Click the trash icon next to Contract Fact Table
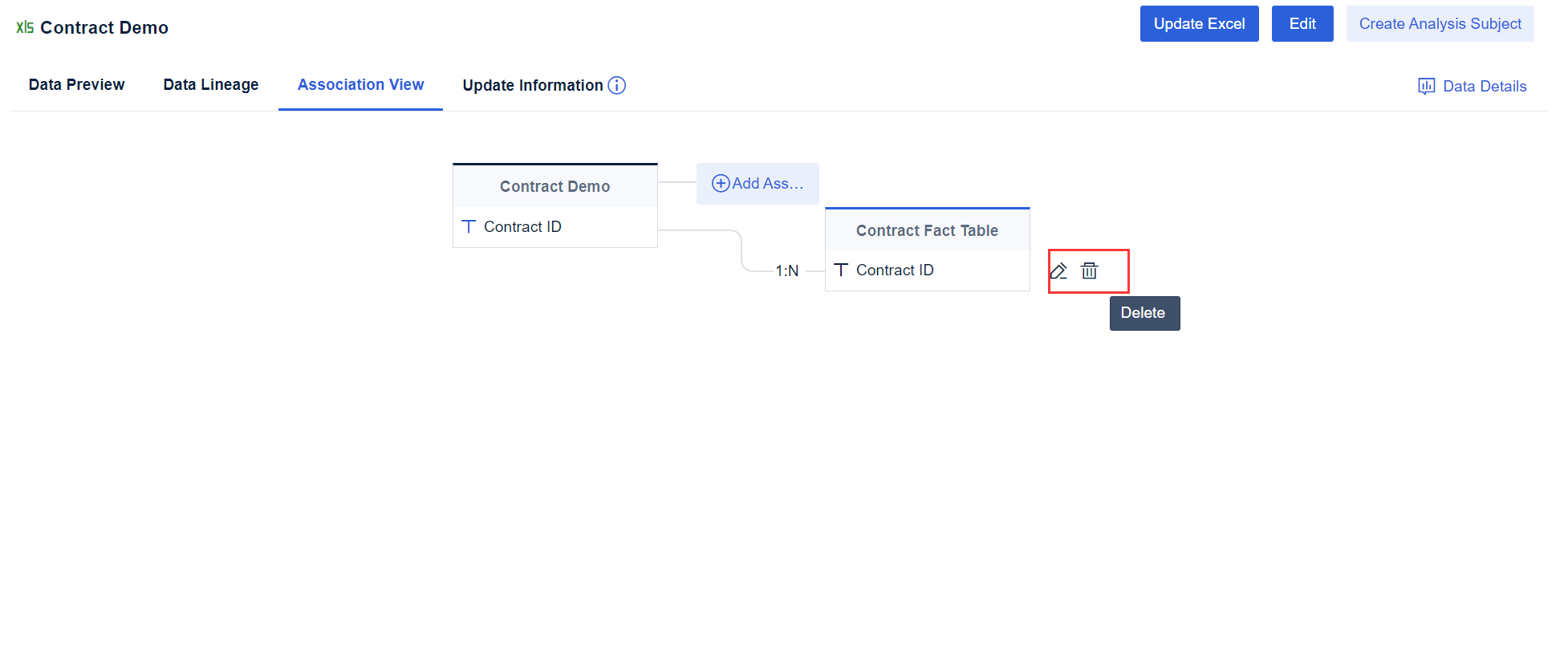Image resolution: width=1568 pixels, height=667 pixels. point(1089,270)
